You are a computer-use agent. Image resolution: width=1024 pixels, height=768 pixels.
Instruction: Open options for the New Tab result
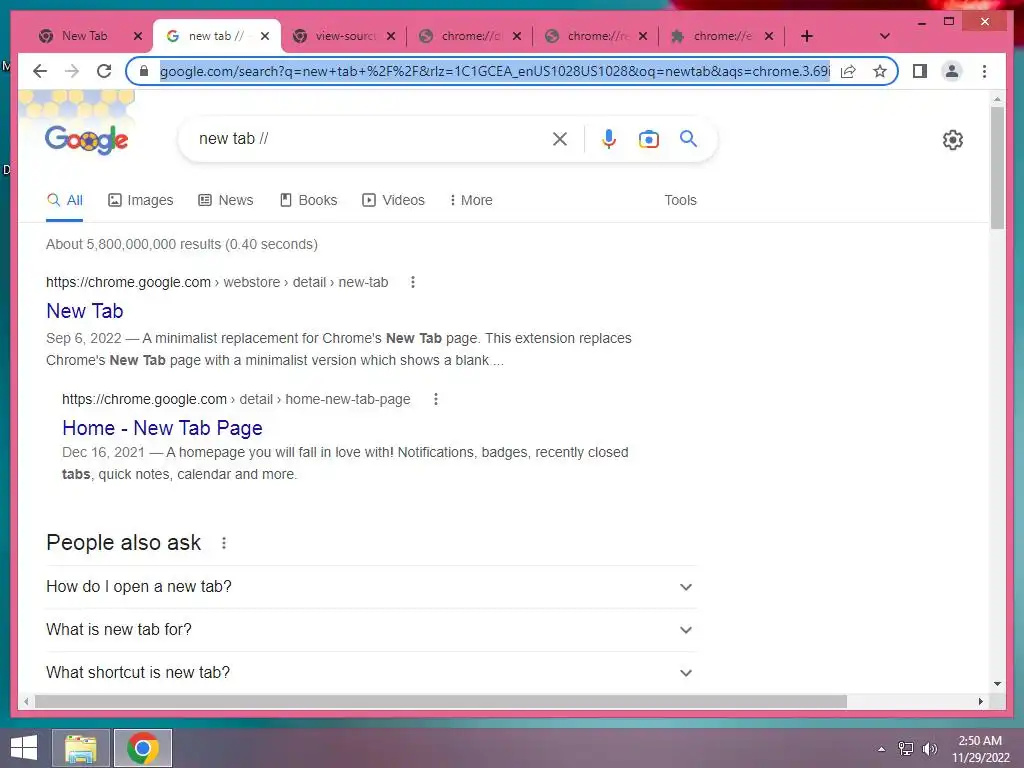coord(413,282)
